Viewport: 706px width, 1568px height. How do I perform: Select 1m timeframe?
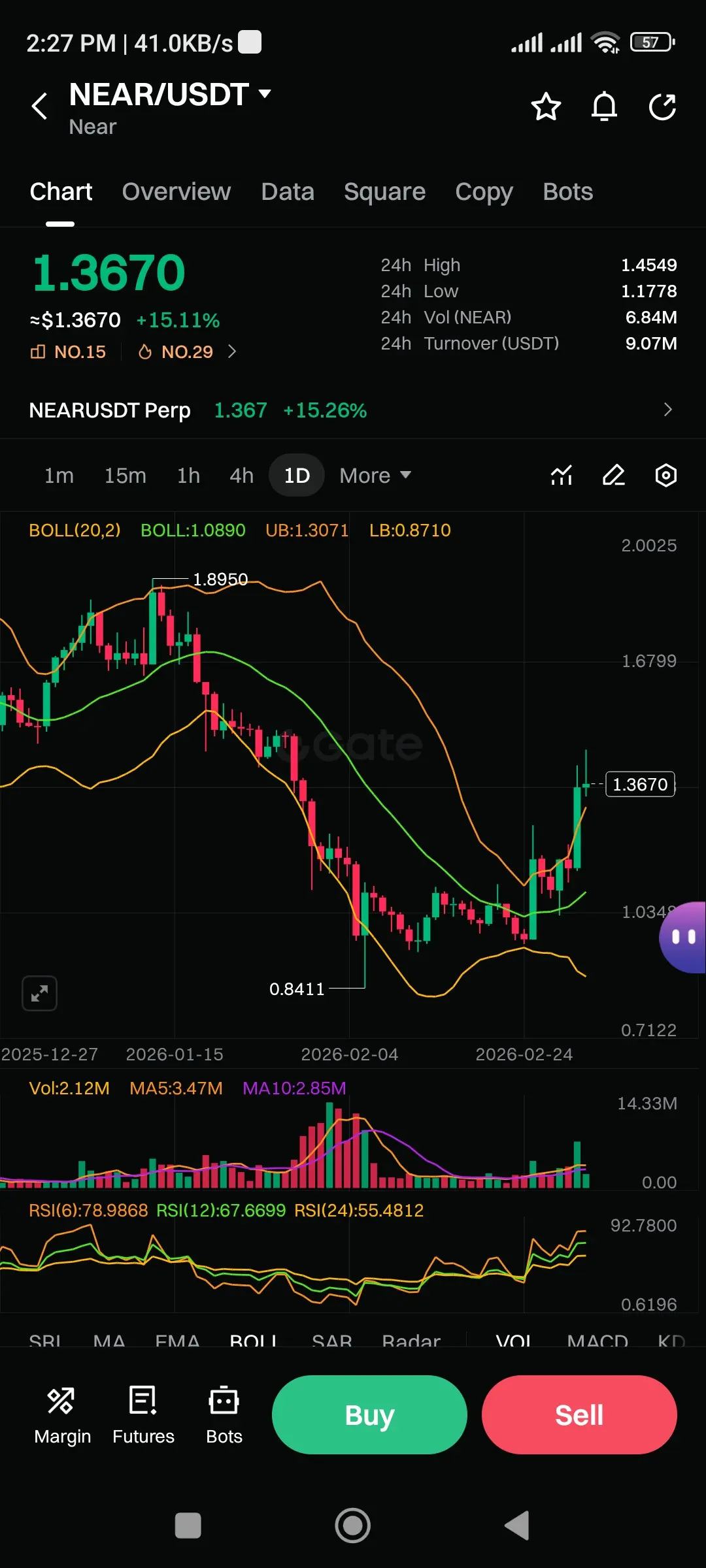(59, 475)
